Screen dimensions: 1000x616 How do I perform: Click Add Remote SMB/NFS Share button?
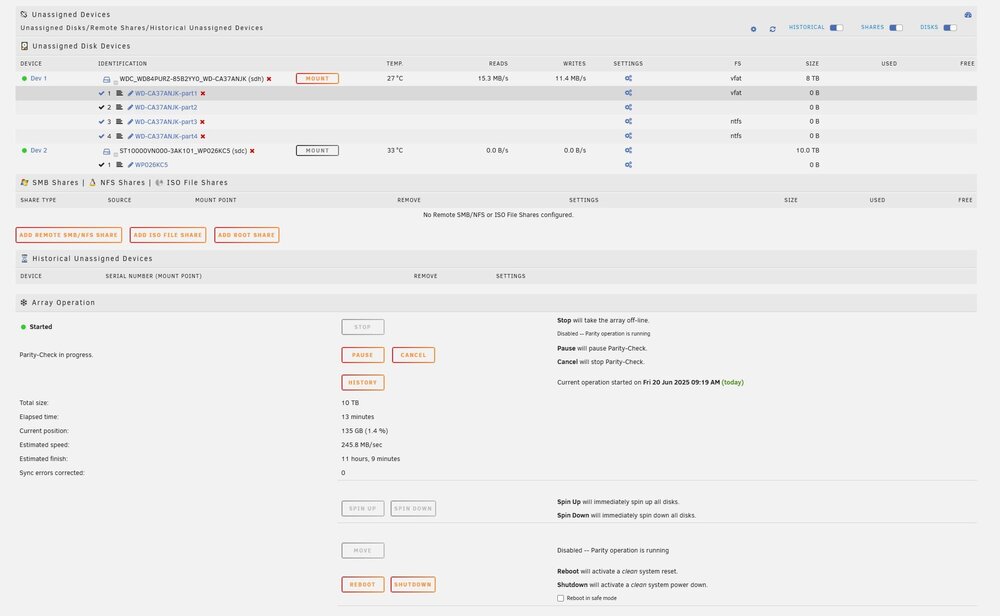coord(68,235)
